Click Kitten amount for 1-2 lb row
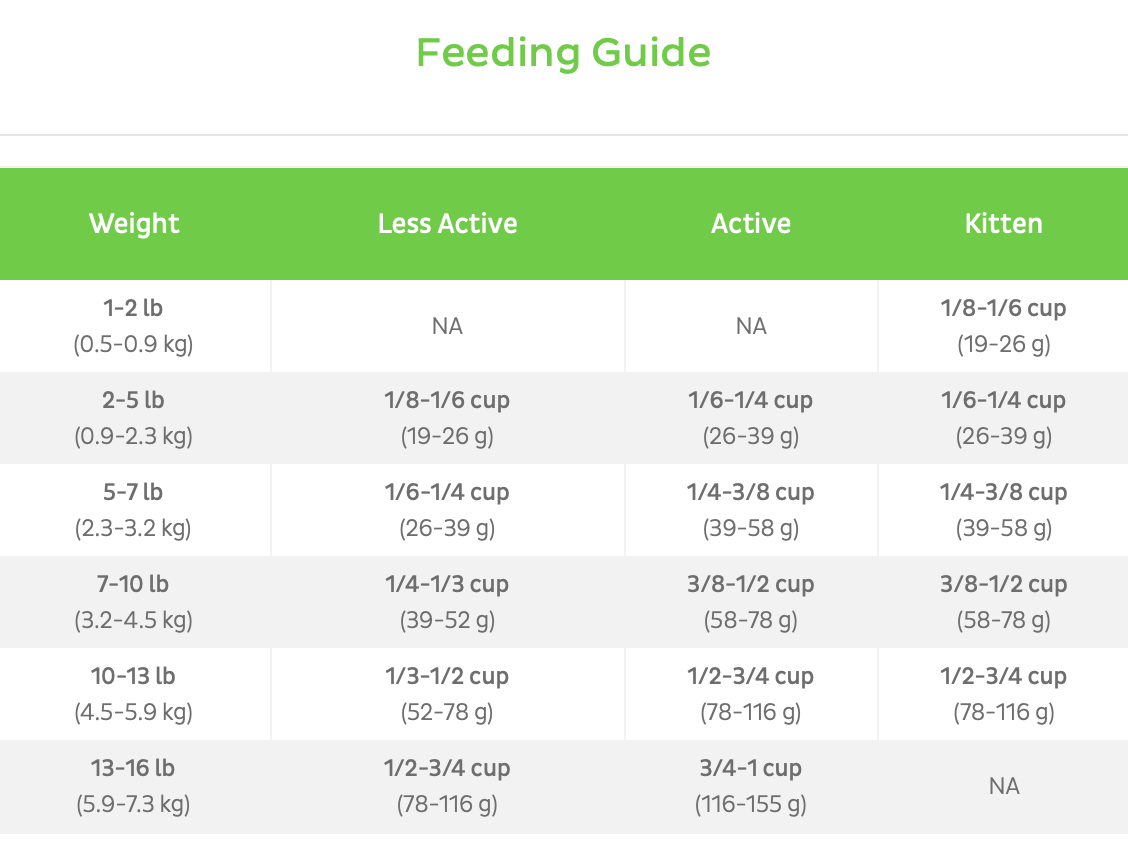The height and width of the screenshot is (866, 1128). [1003, 326]
